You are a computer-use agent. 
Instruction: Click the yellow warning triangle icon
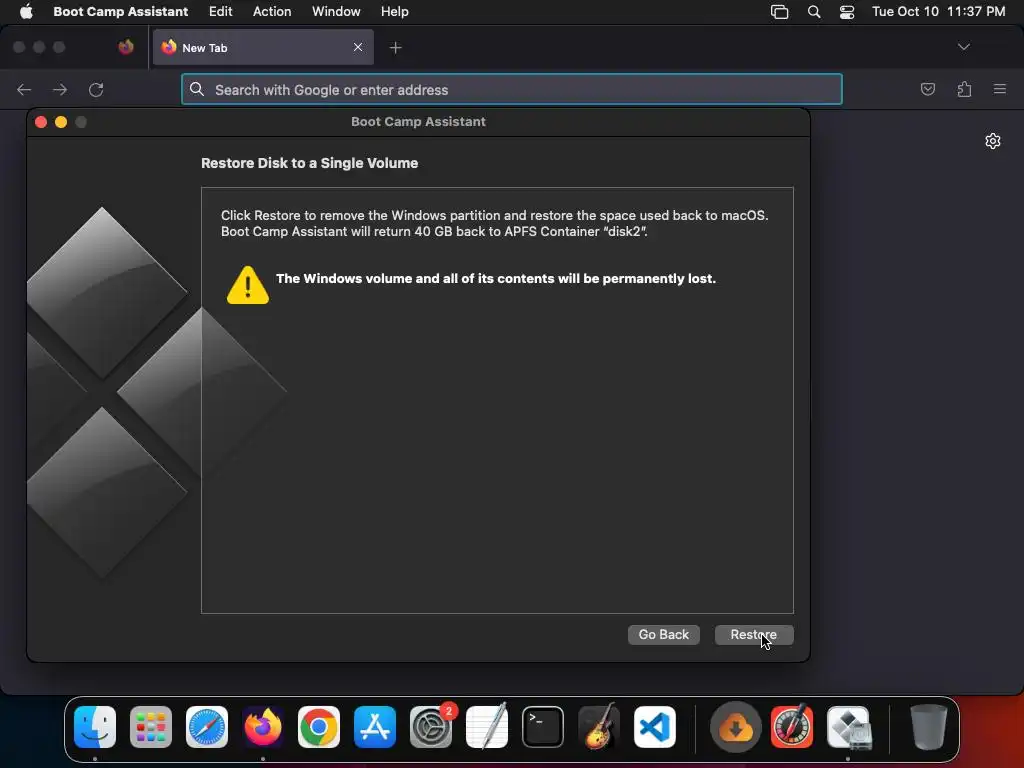tap(248, 285)
